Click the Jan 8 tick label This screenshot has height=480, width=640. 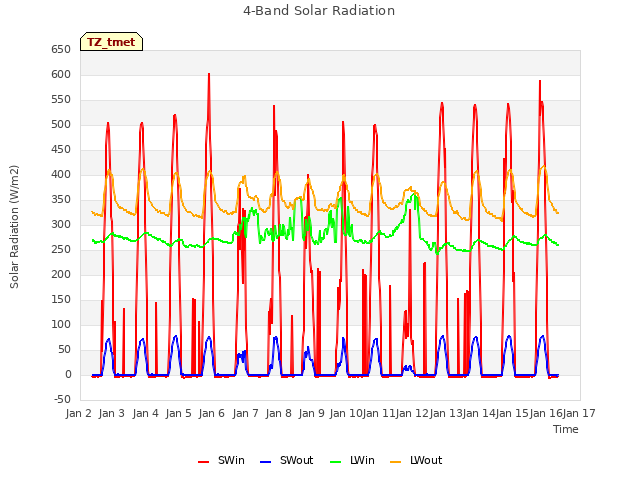point(279,413)
